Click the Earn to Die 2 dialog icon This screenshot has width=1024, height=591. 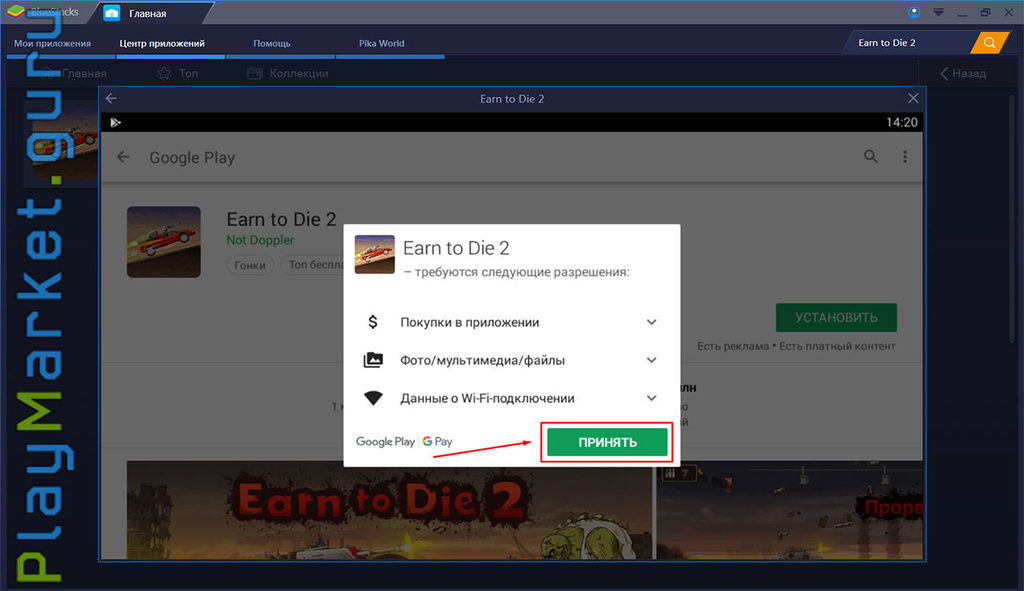374,254
